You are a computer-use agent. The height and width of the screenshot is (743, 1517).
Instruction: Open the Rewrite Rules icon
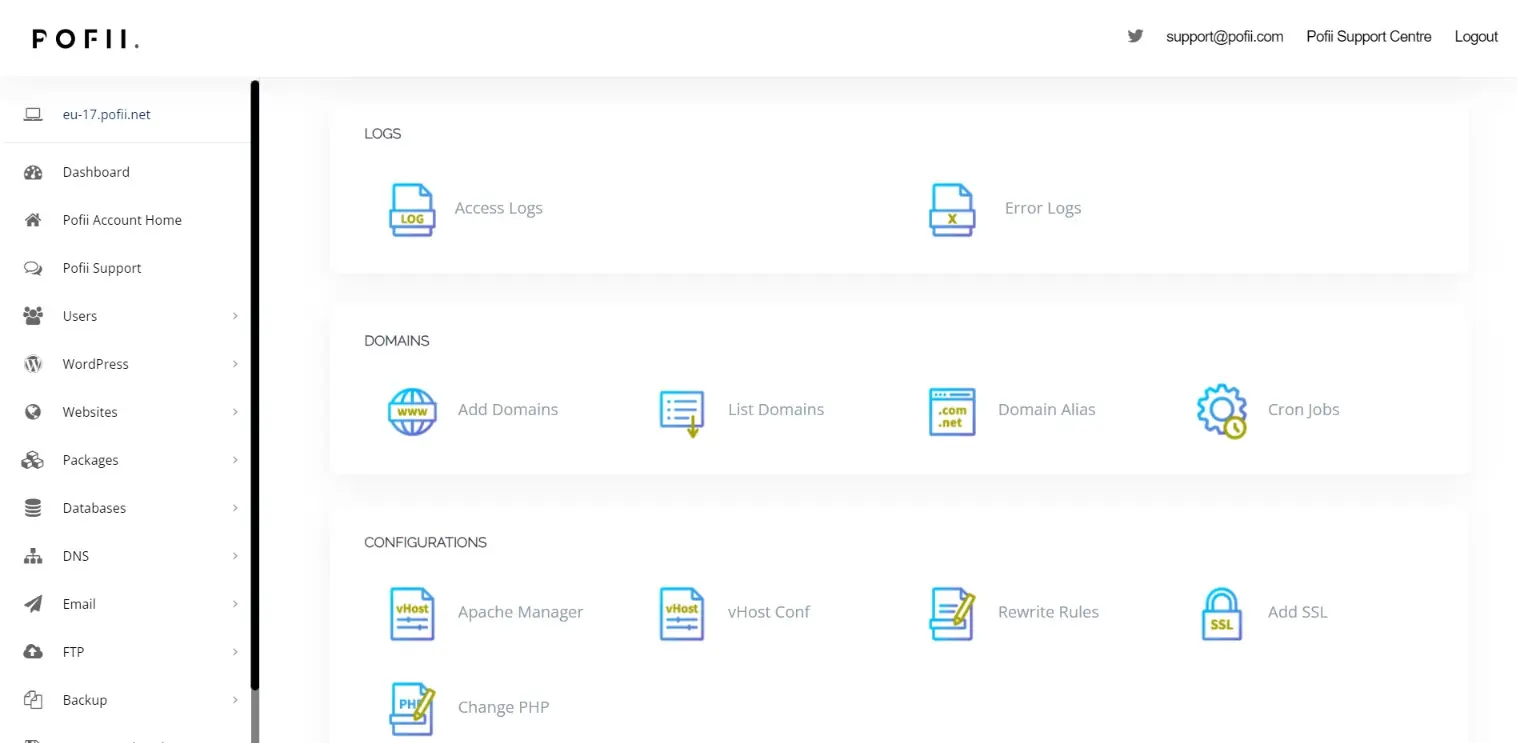952,613
